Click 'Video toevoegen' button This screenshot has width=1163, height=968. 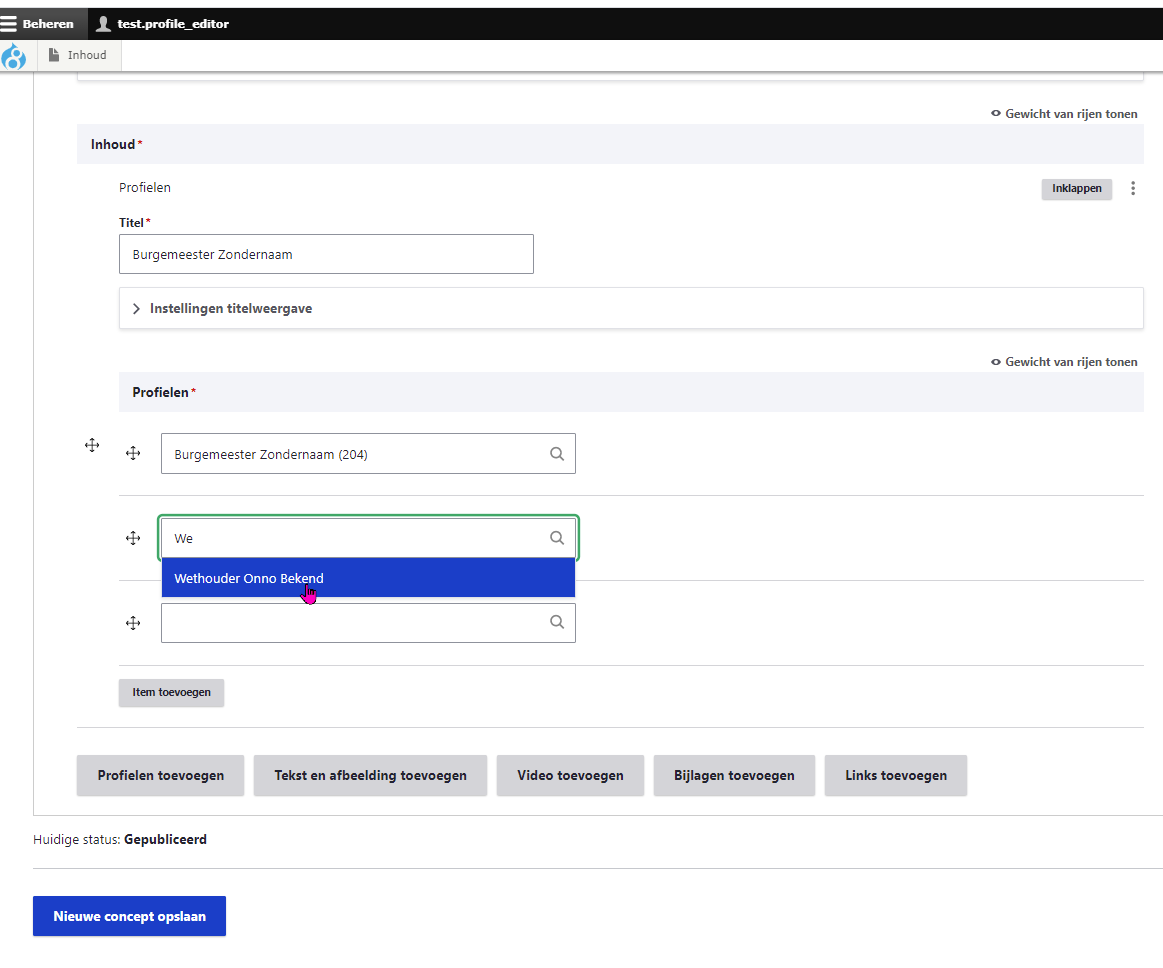570,775
